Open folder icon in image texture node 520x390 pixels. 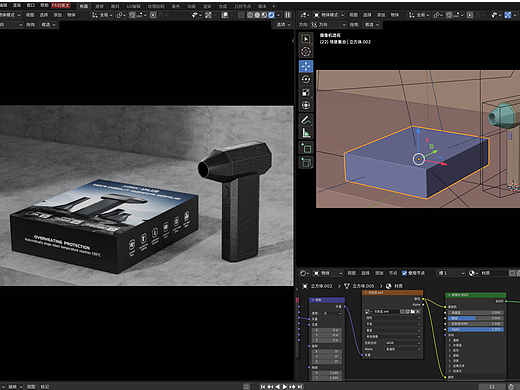(x=413, y=311)
